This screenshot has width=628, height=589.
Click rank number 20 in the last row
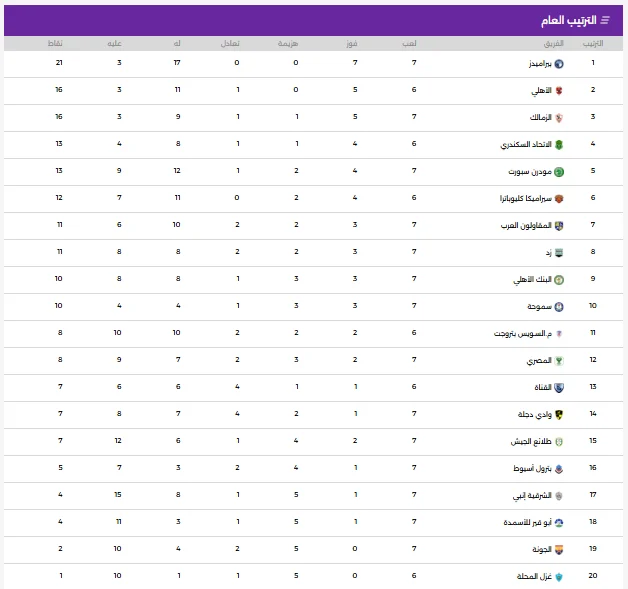pos(593,575)
